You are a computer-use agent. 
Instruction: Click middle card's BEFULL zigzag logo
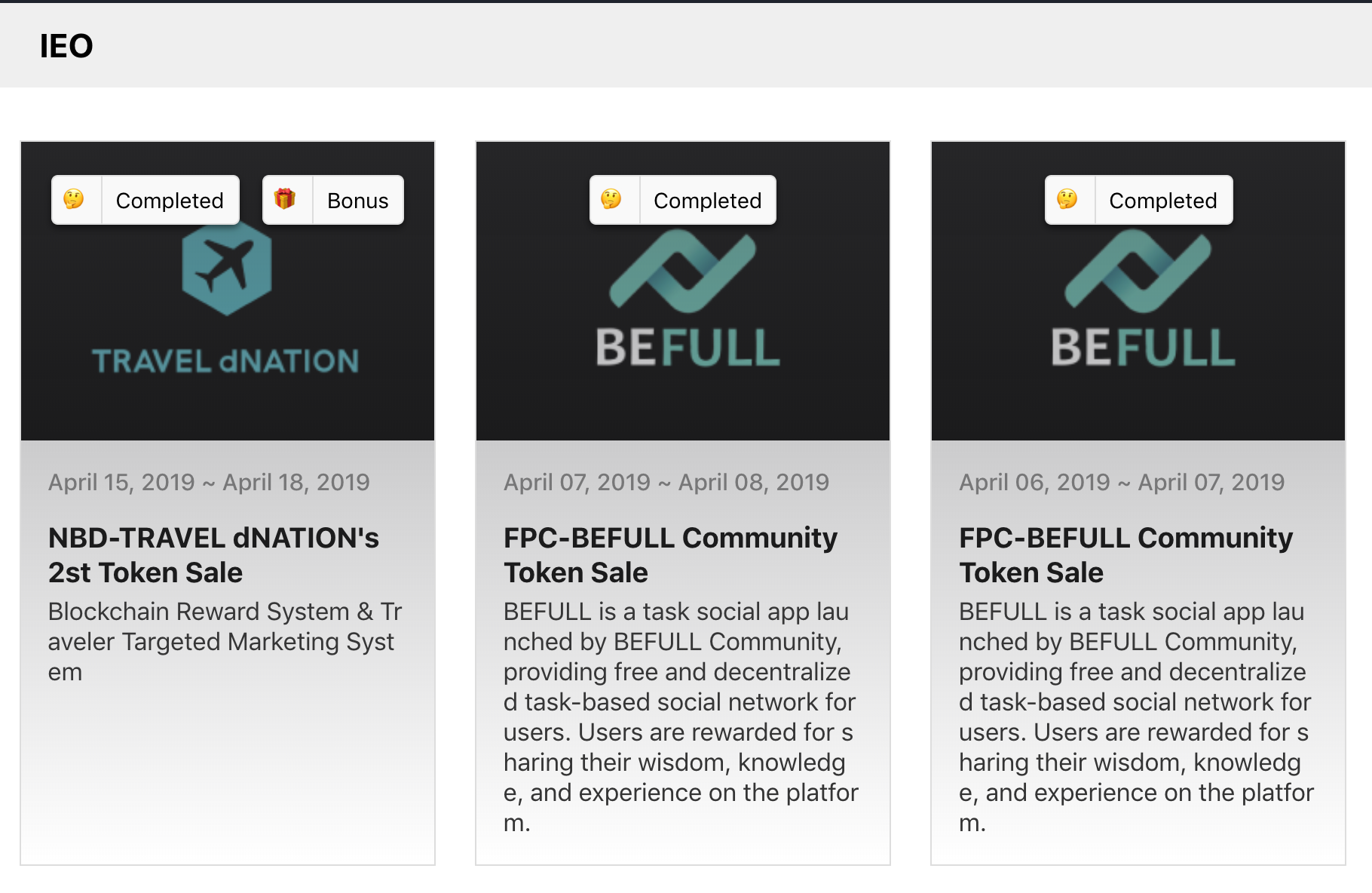coord(683,272)
